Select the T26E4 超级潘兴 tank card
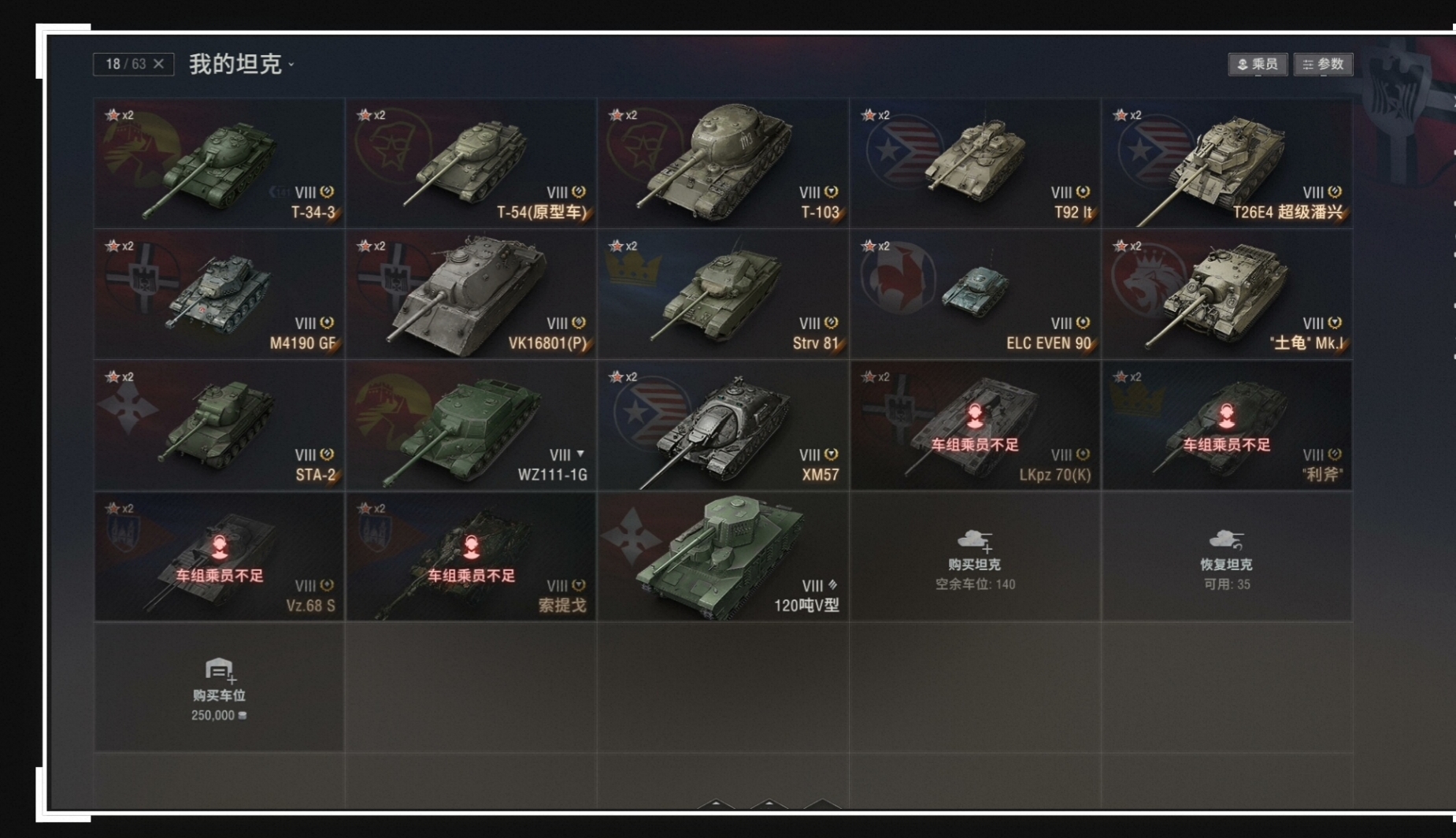1456x838 pixels. (1226, 163)
